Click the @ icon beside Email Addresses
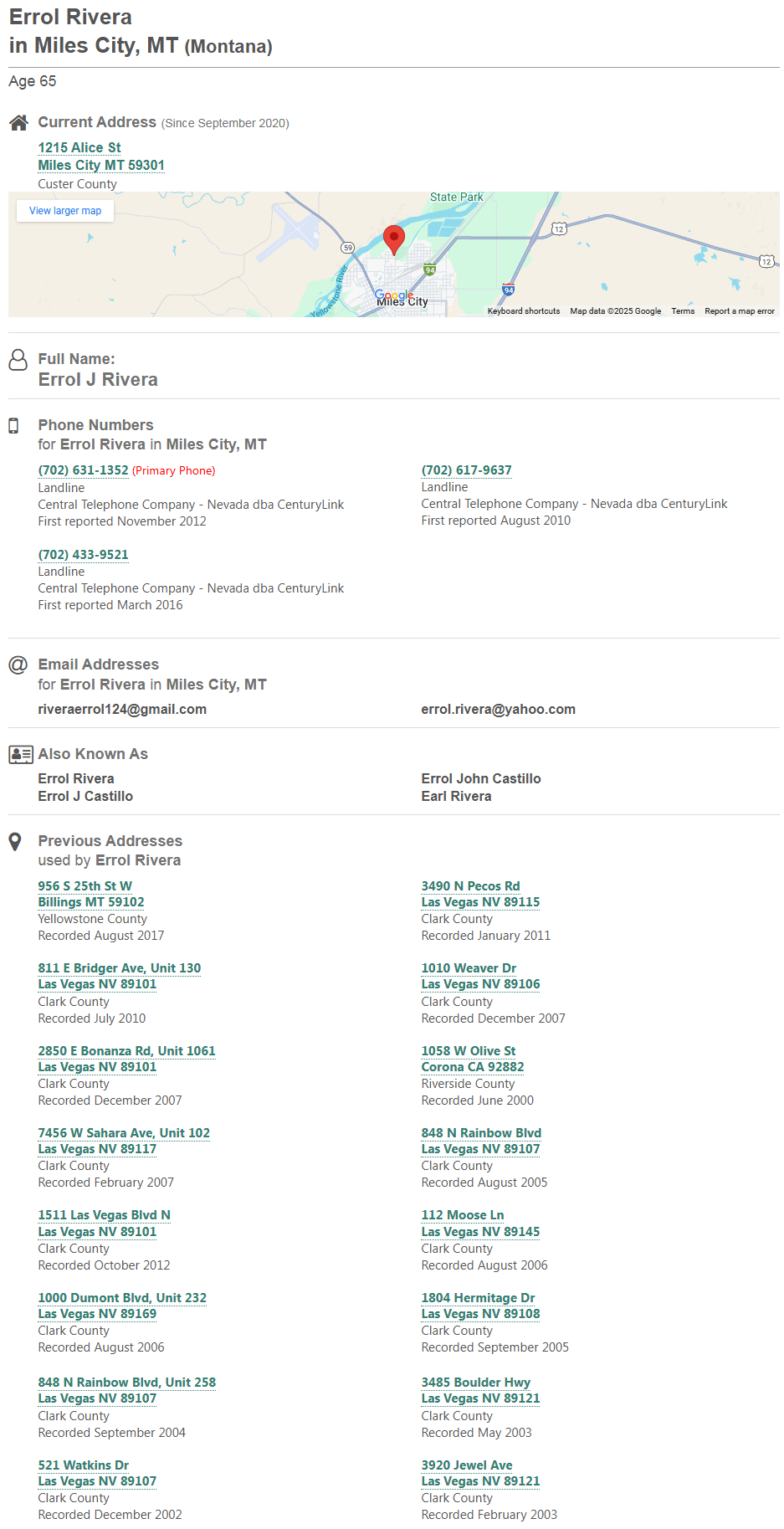 pyautogui.click(x=18, y=665)
